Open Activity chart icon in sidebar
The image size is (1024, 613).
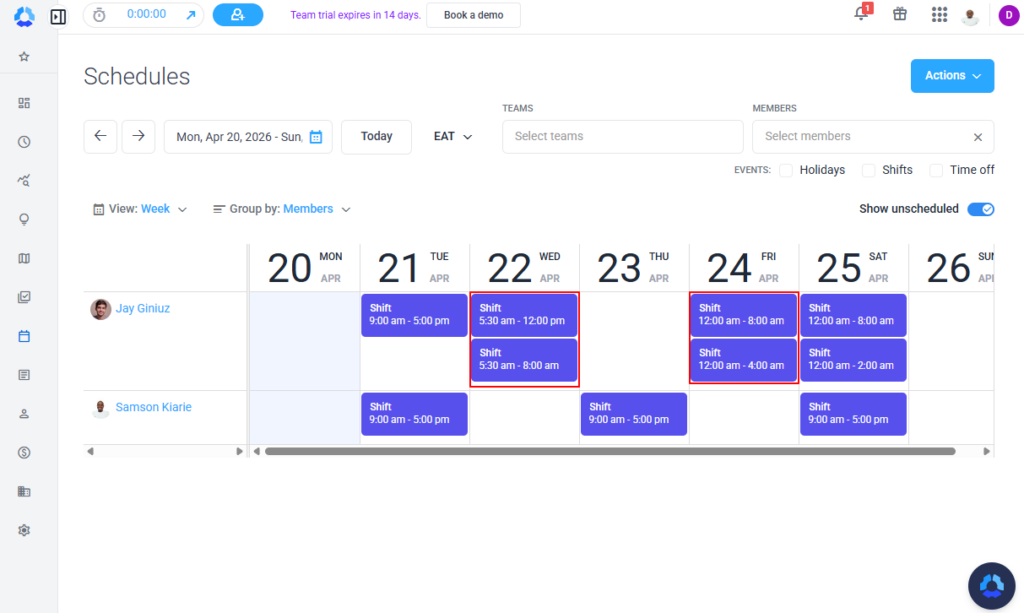point(24,181)
